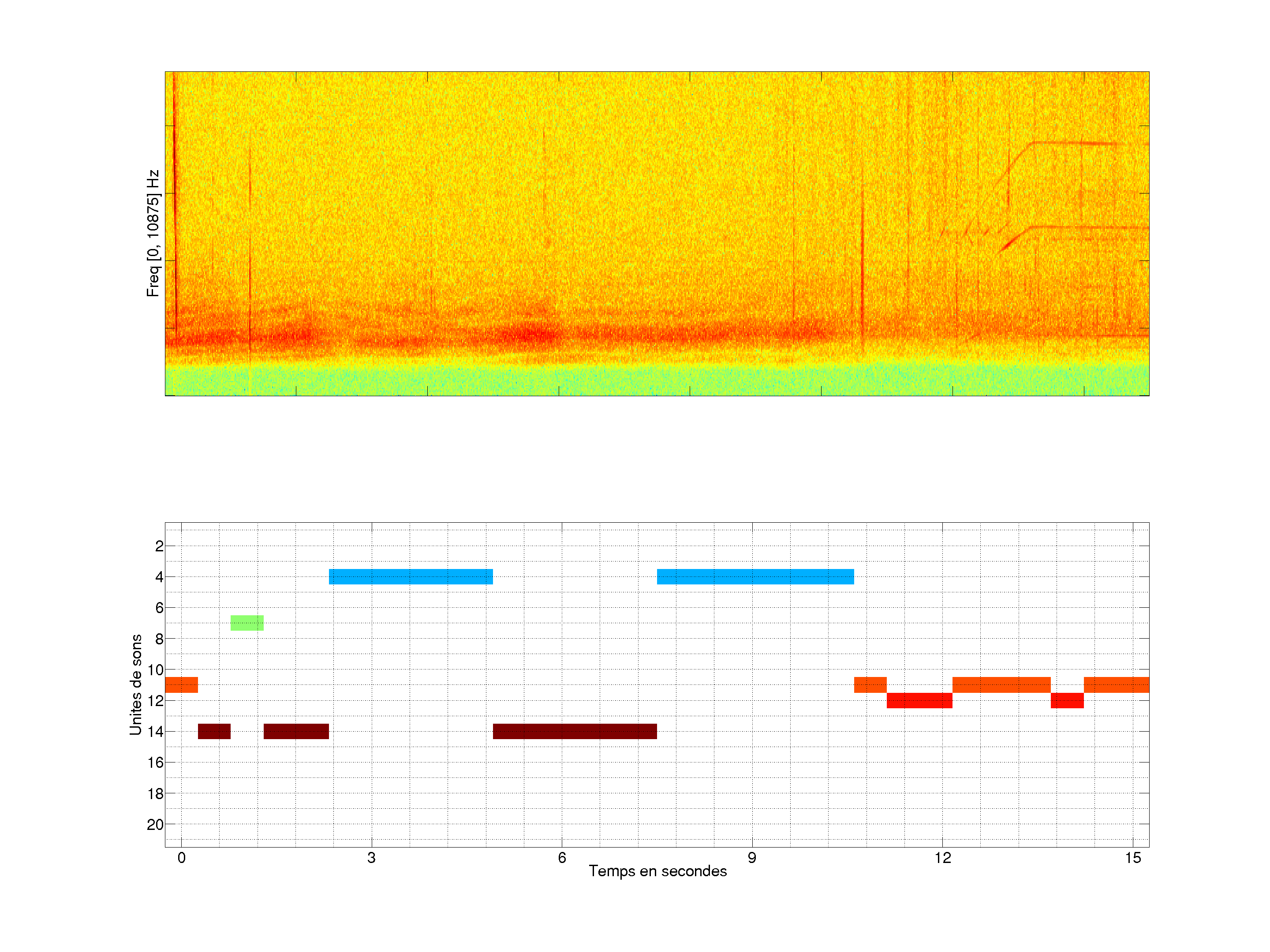Screen dimensions: 1270x952
Task: Click the '9' tick label on time axis
Action: click(752, 857)
